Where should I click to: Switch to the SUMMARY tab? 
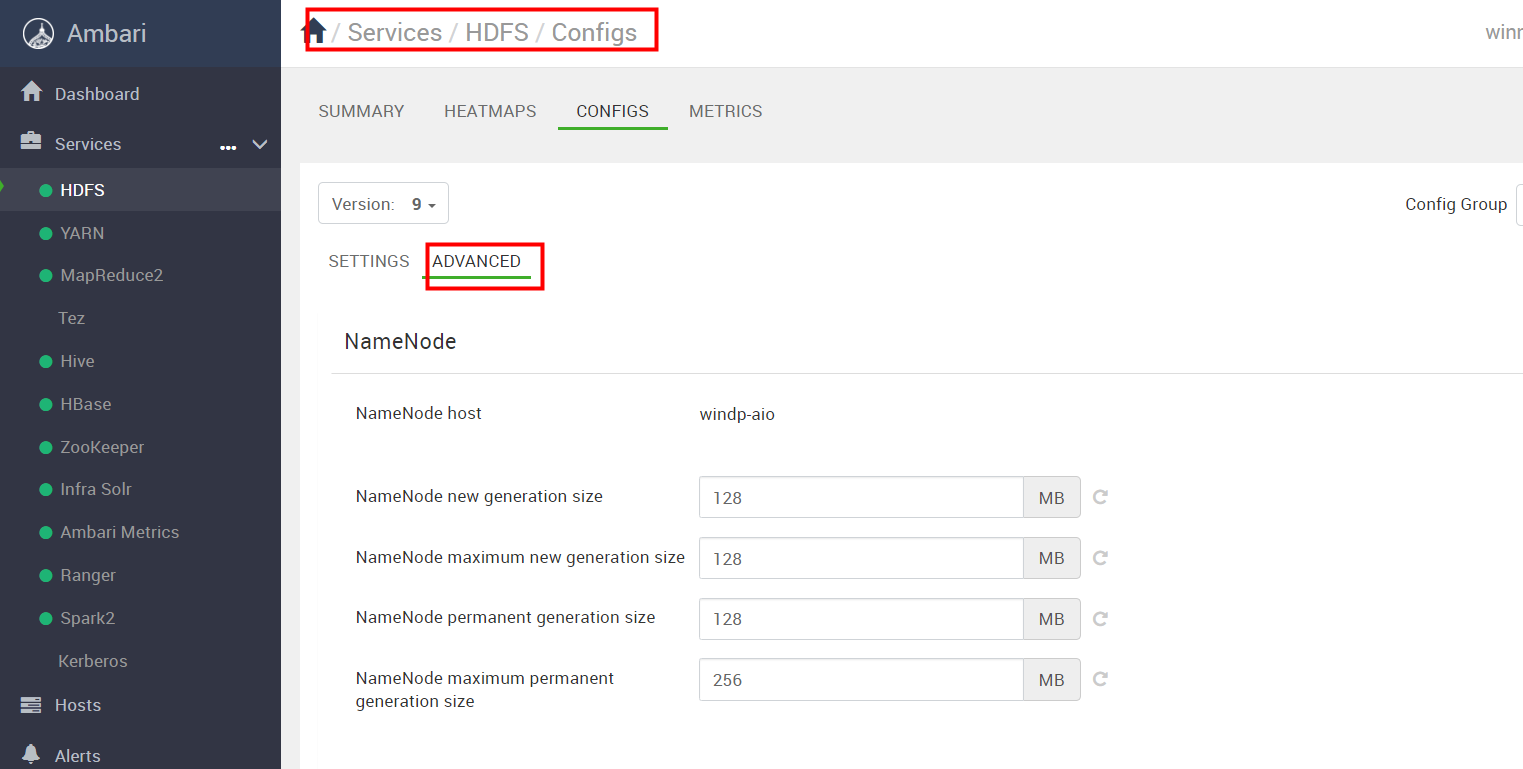361,111
